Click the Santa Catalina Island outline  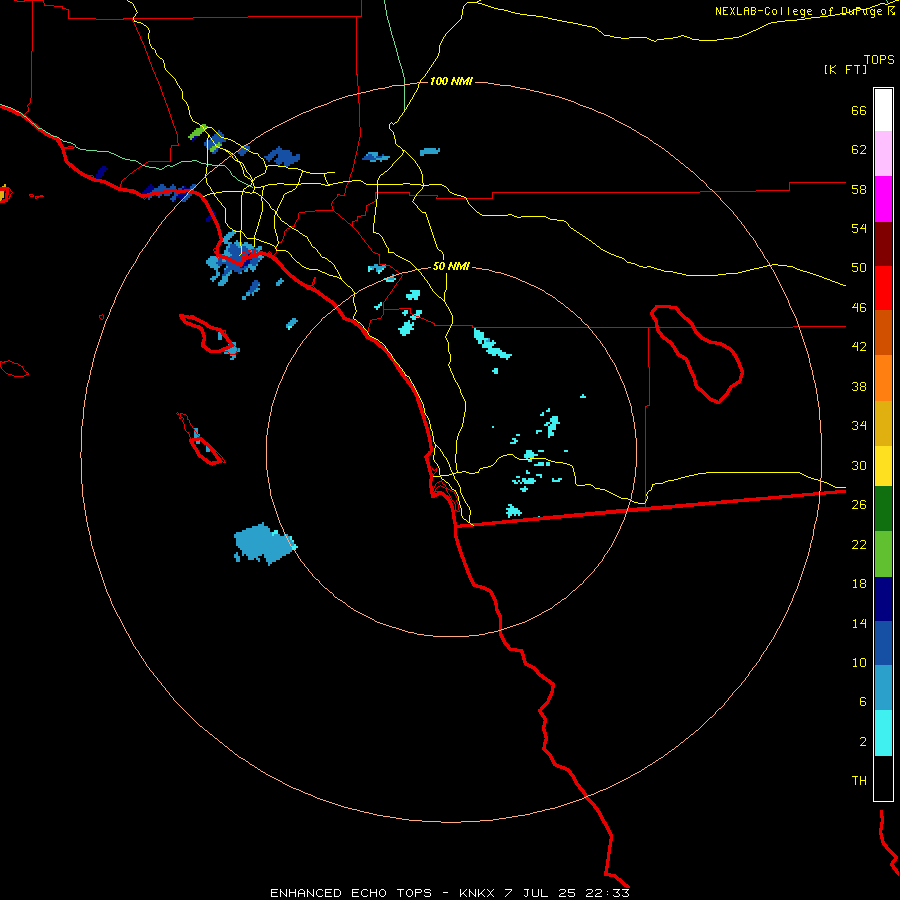click(x=209, y=334)
